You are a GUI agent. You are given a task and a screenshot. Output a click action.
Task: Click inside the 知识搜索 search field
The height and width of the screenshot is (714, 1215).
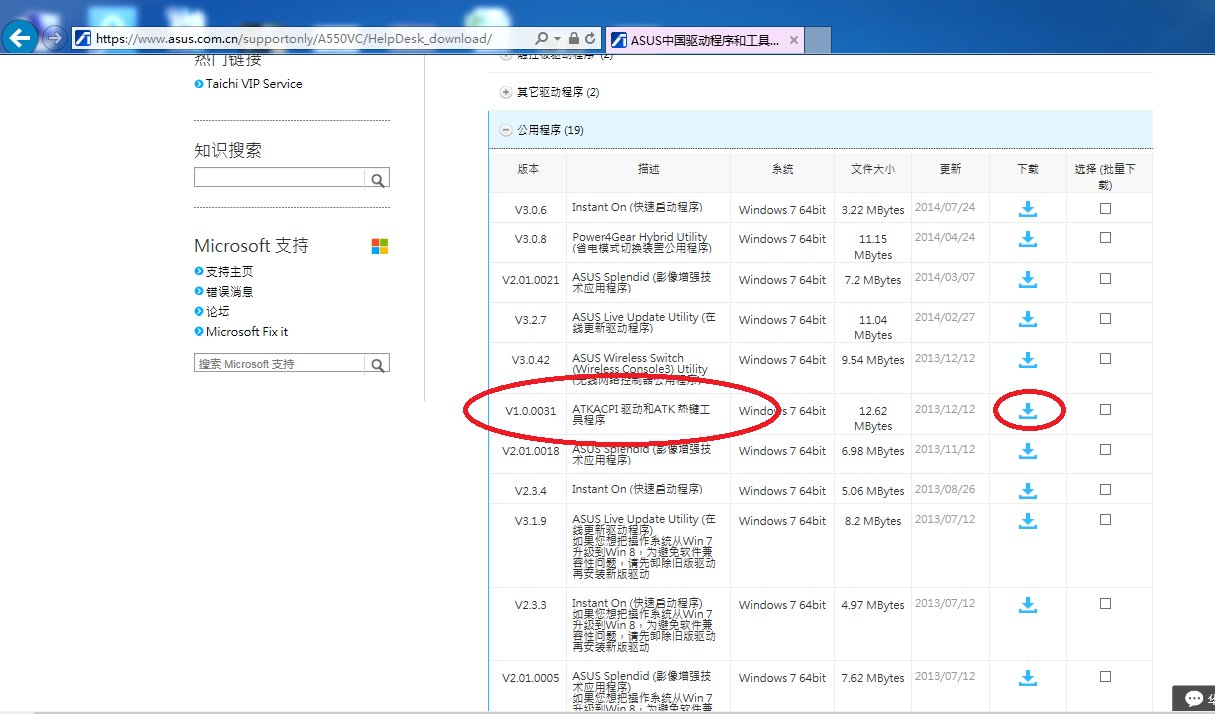280,177
